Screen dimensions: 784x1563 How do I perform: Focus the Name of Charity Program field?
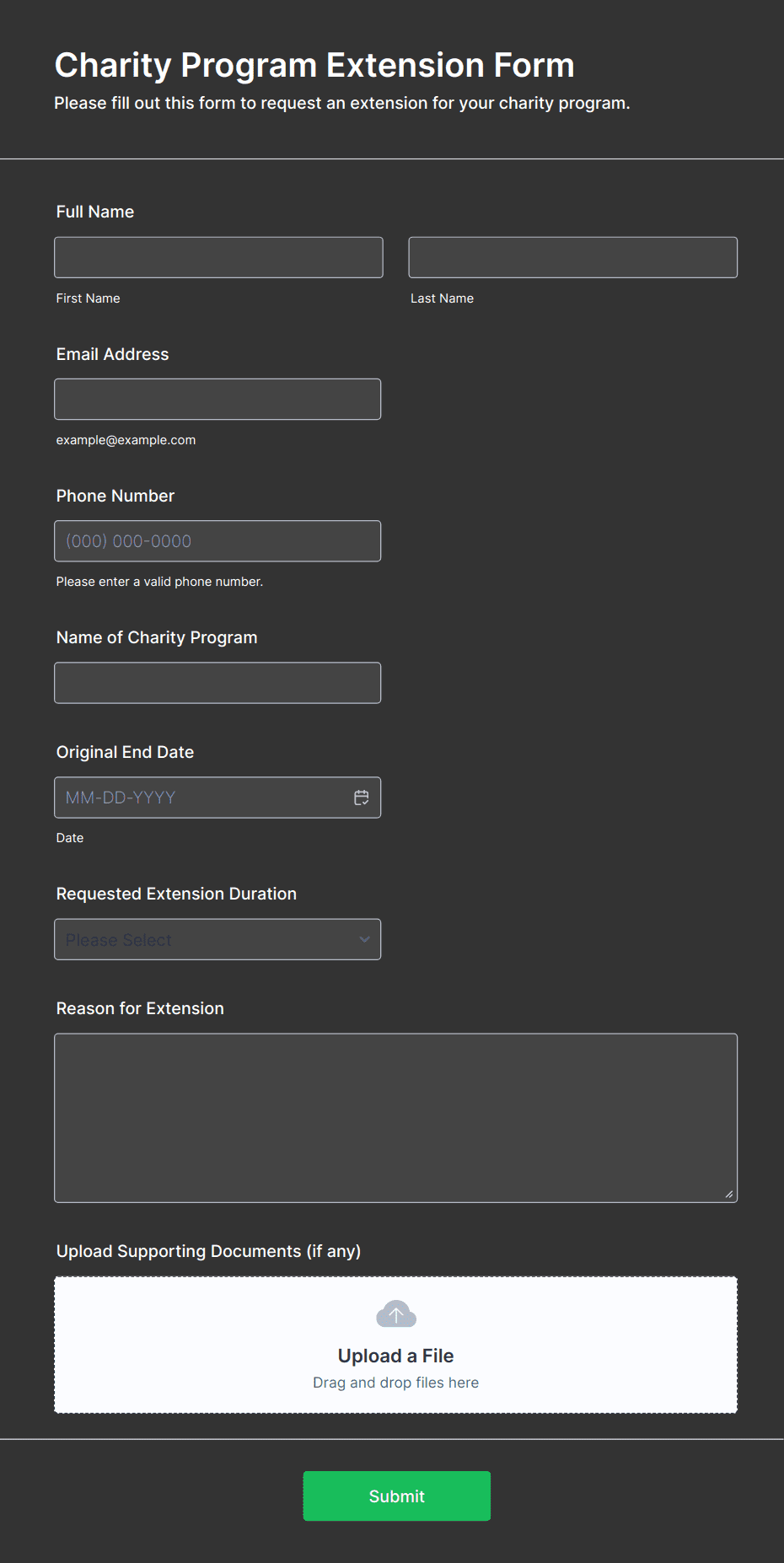(x=217, y=683)
